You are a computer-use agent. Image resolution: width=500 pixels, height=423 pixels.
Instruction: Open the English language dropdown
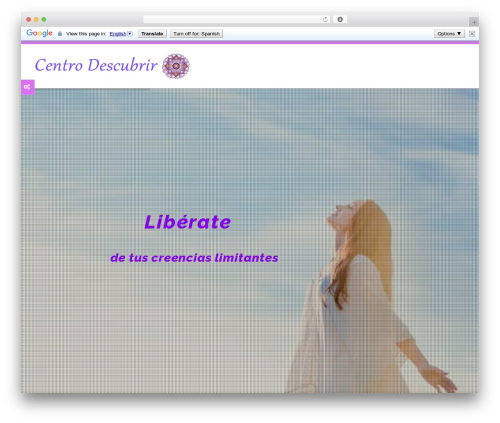(x=121, y=34)
